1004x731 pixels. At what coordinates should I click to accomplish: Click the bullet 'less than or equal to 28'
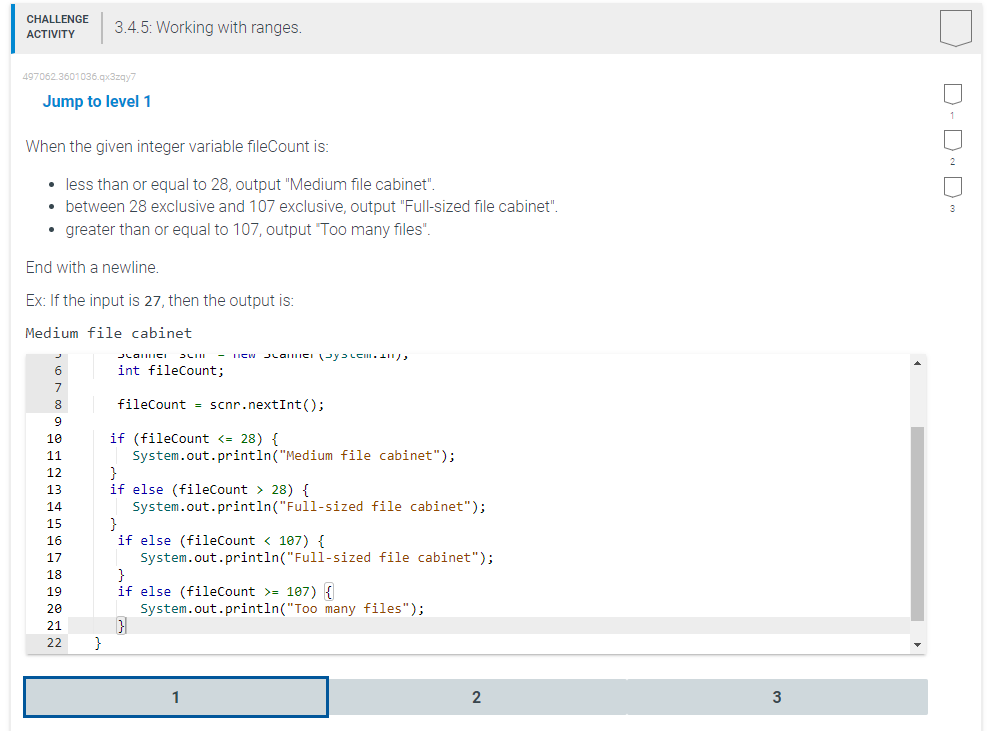[x=250, y=184]
